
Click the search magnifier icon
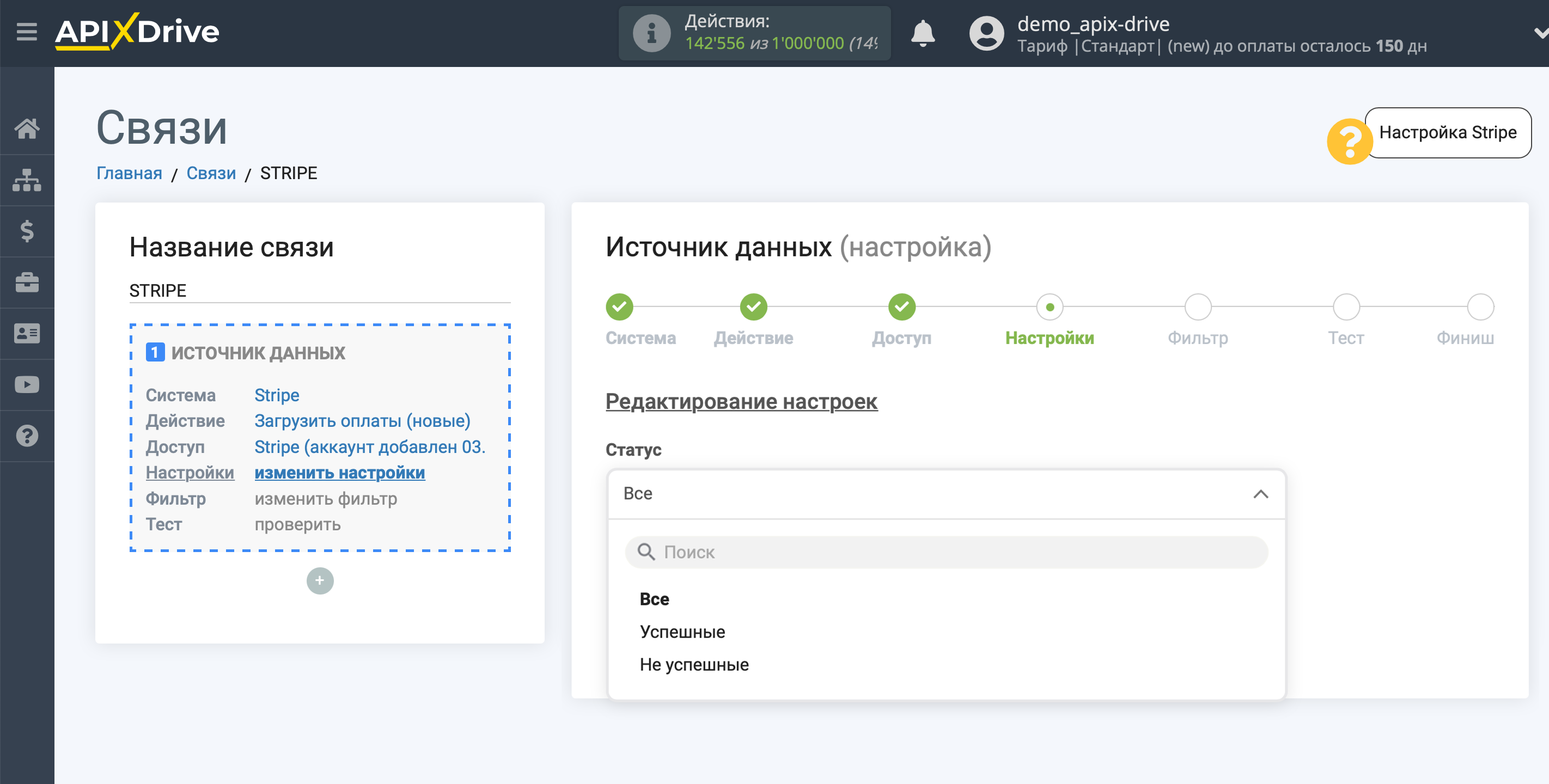point(646,552)
